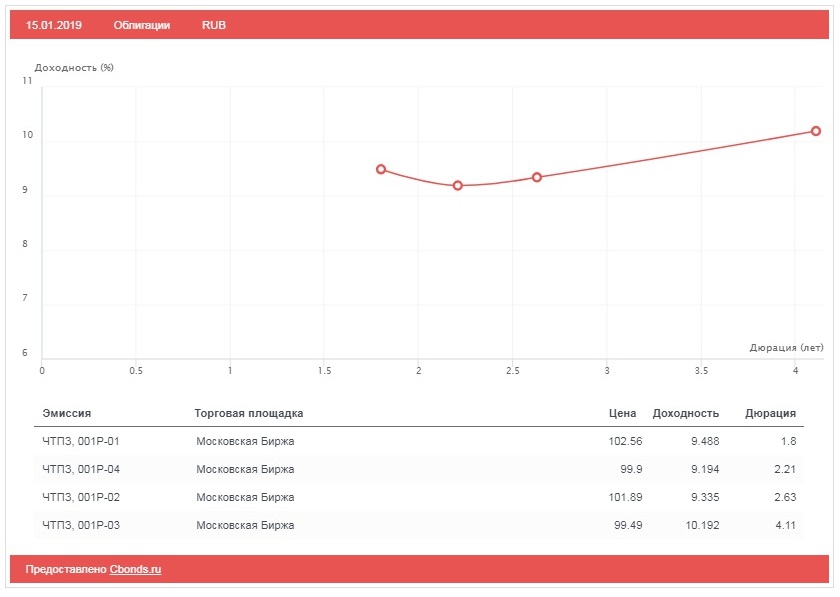The image size is (840, 597).
Task: Sort by the Доходность table column header
Action: [x=685, y=413]
